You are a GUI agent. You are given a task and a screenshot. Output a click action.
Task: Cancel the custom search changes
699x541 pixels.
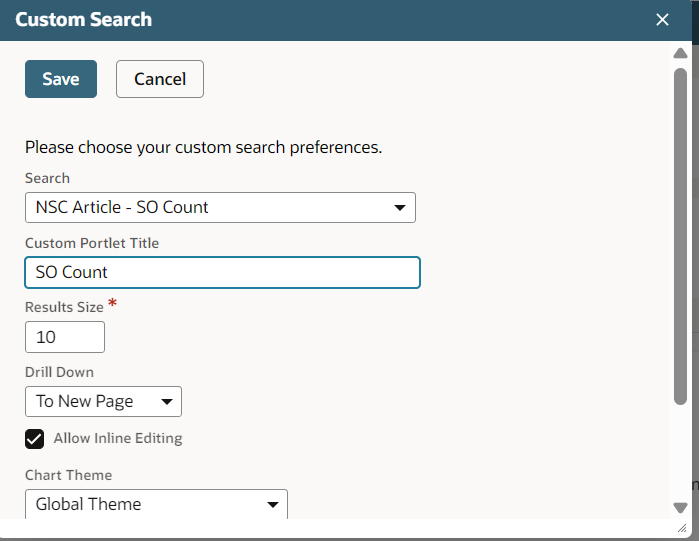pos(160,79)
